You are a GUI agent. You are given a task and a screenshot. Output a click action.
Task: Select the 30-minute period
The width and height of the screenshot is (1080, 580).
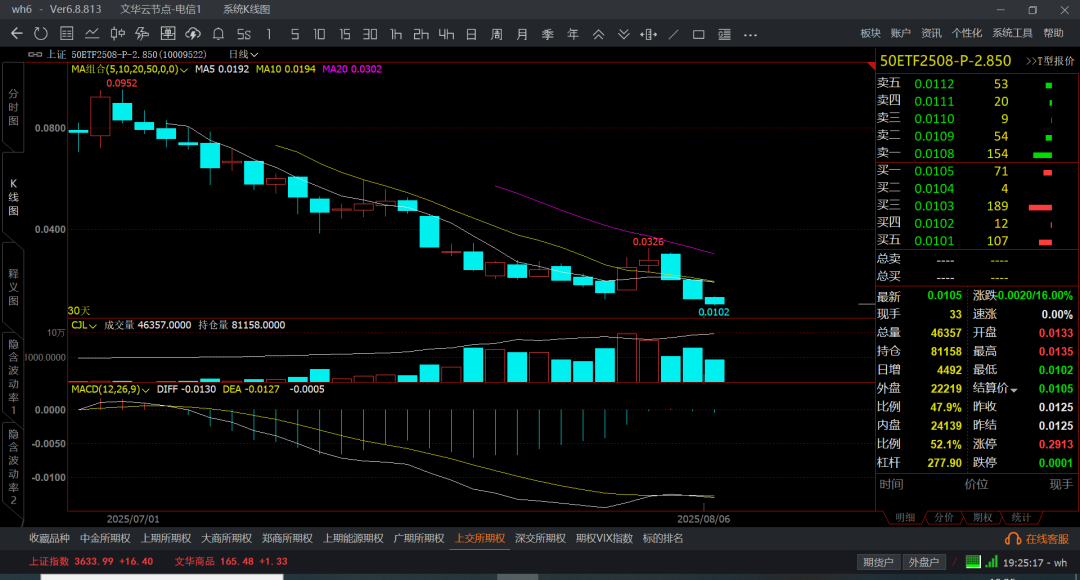tap(370, 34)
